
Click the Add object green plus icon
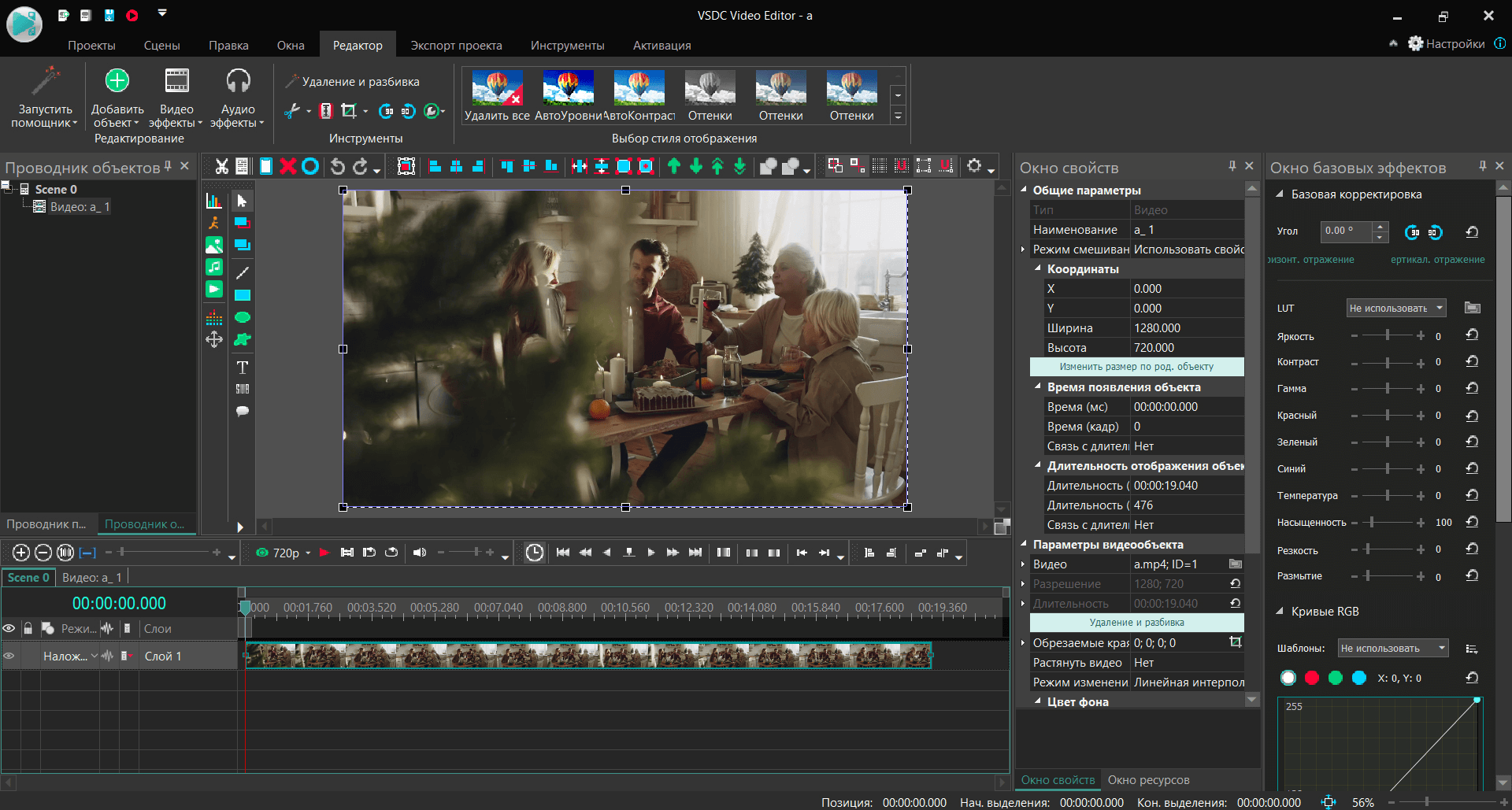117,81
